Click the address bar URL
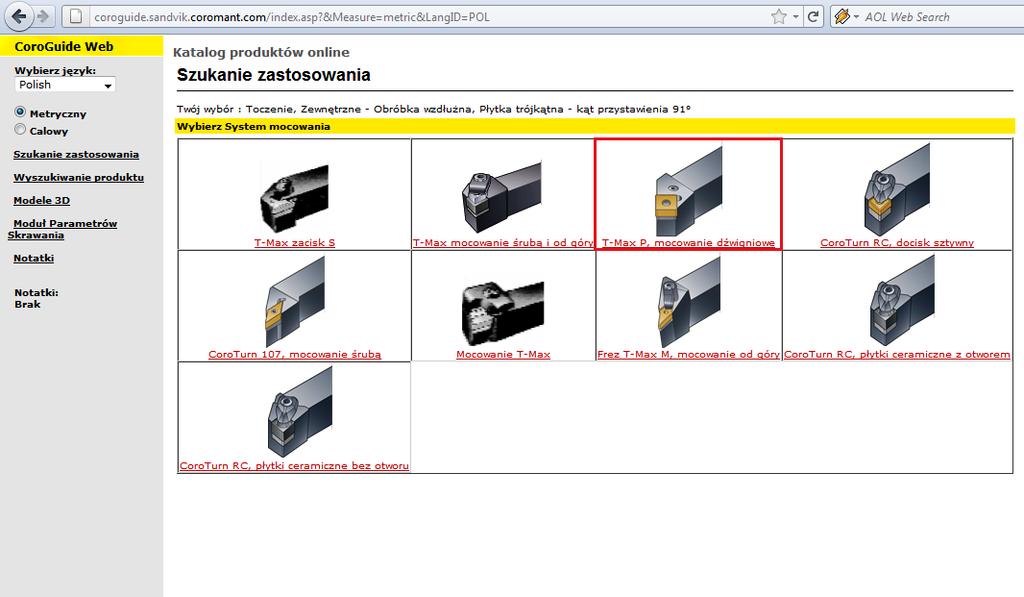This screenshot has height=597, width=1024. click(x=292, y=17)
